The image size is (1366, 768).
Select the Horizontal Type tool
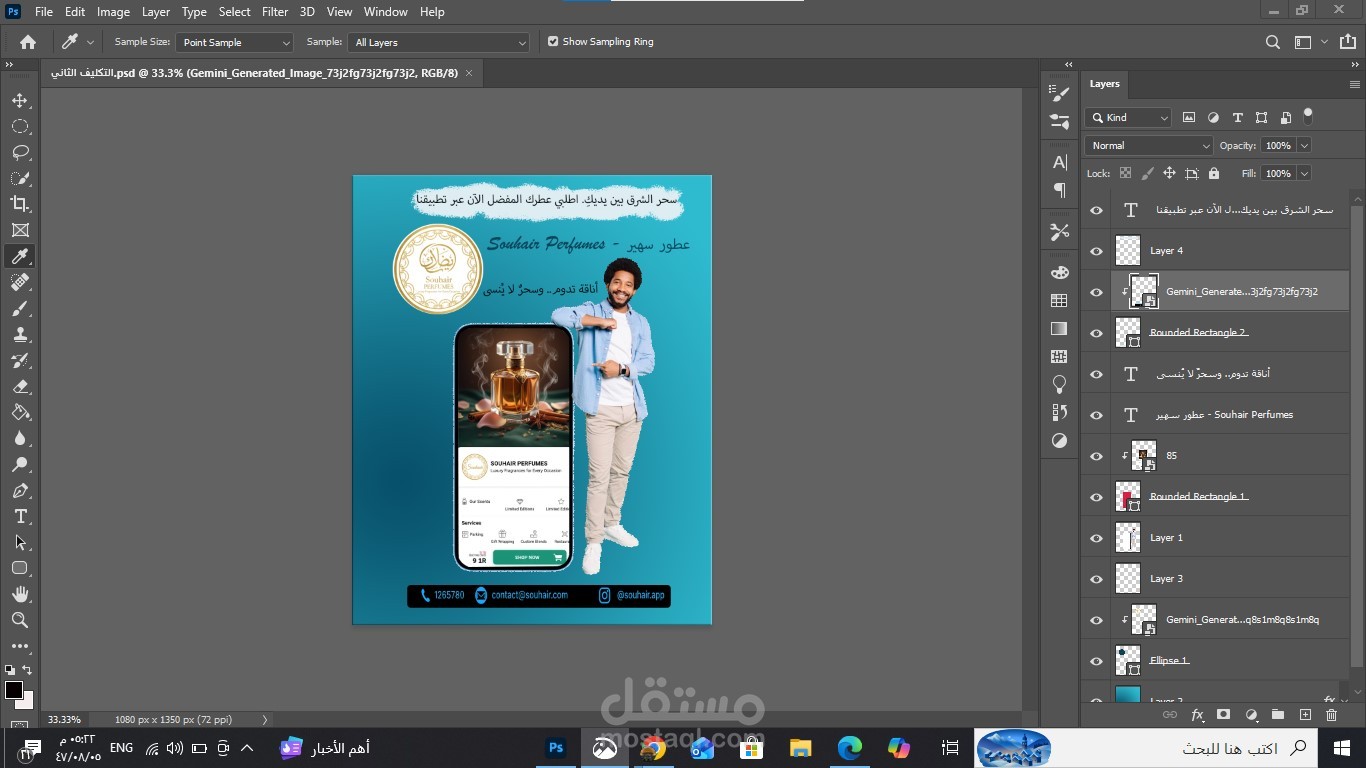tap(20, 517)
